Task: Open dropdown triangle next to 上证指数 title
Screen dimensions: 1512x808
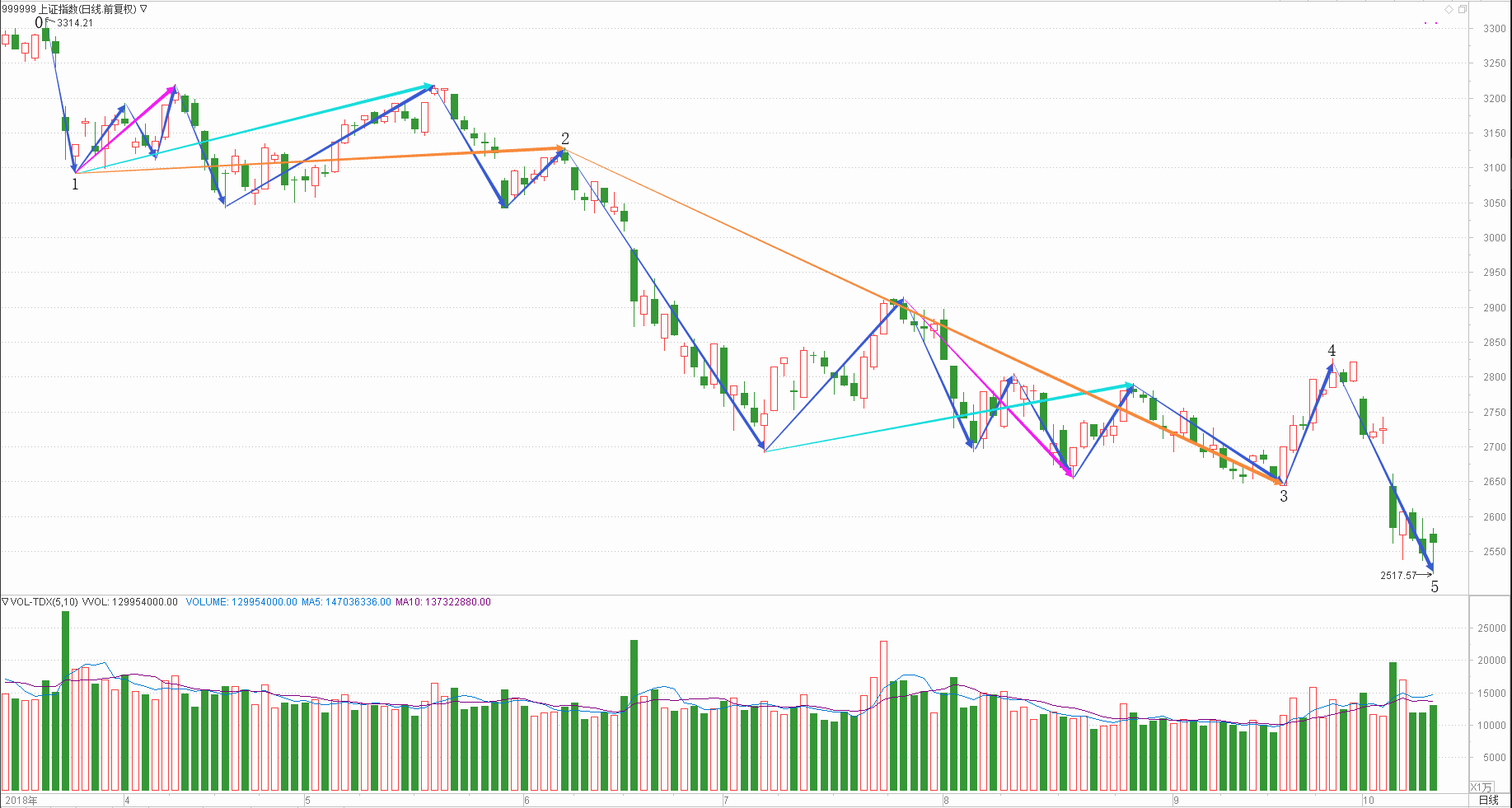Action: pyautogui.click(x=144, y=9)
